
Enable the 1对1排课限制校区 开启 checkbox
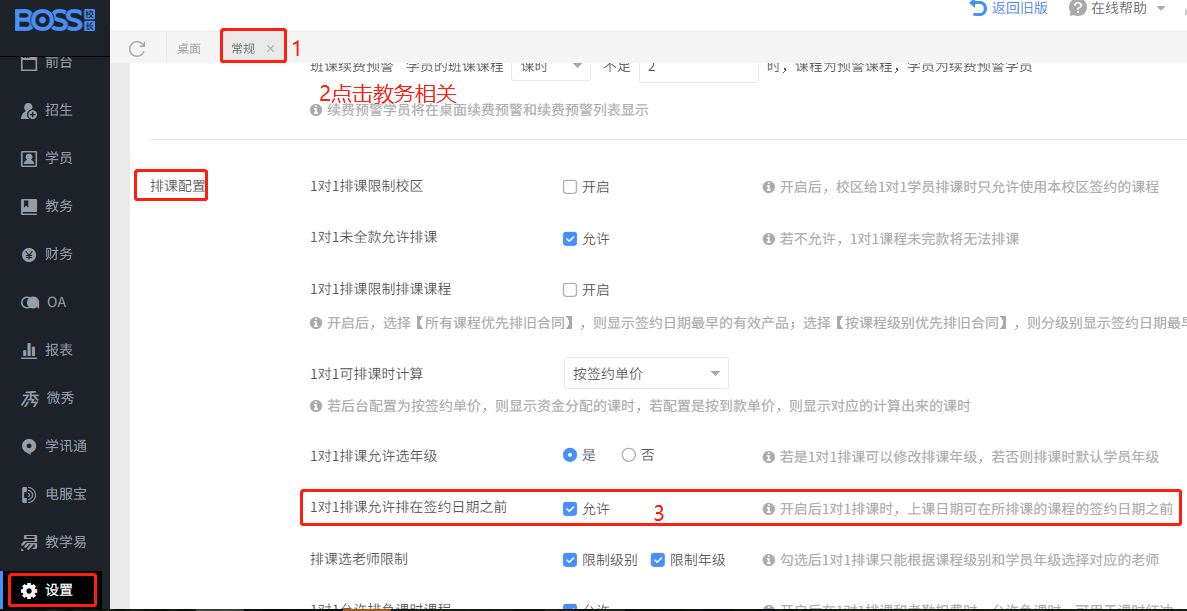(570, 187)
